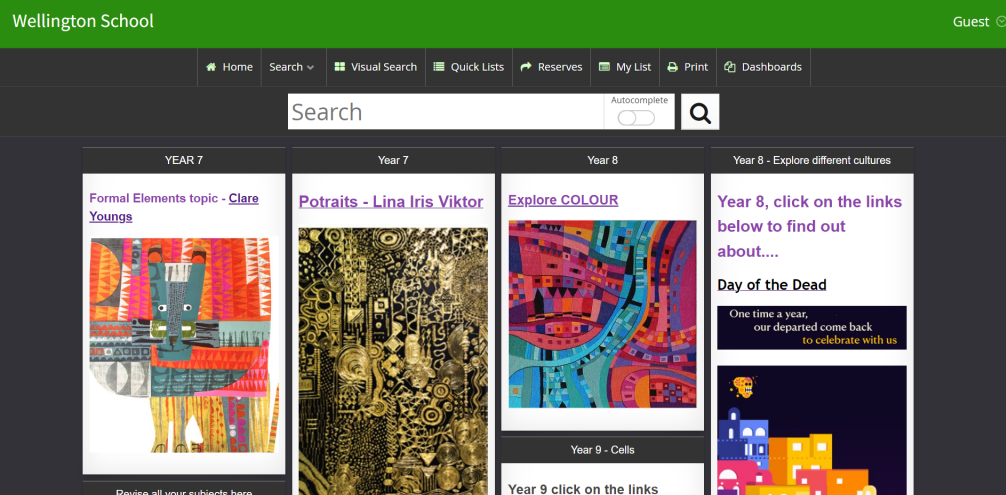Click into the Search text field

click(445, 112)
